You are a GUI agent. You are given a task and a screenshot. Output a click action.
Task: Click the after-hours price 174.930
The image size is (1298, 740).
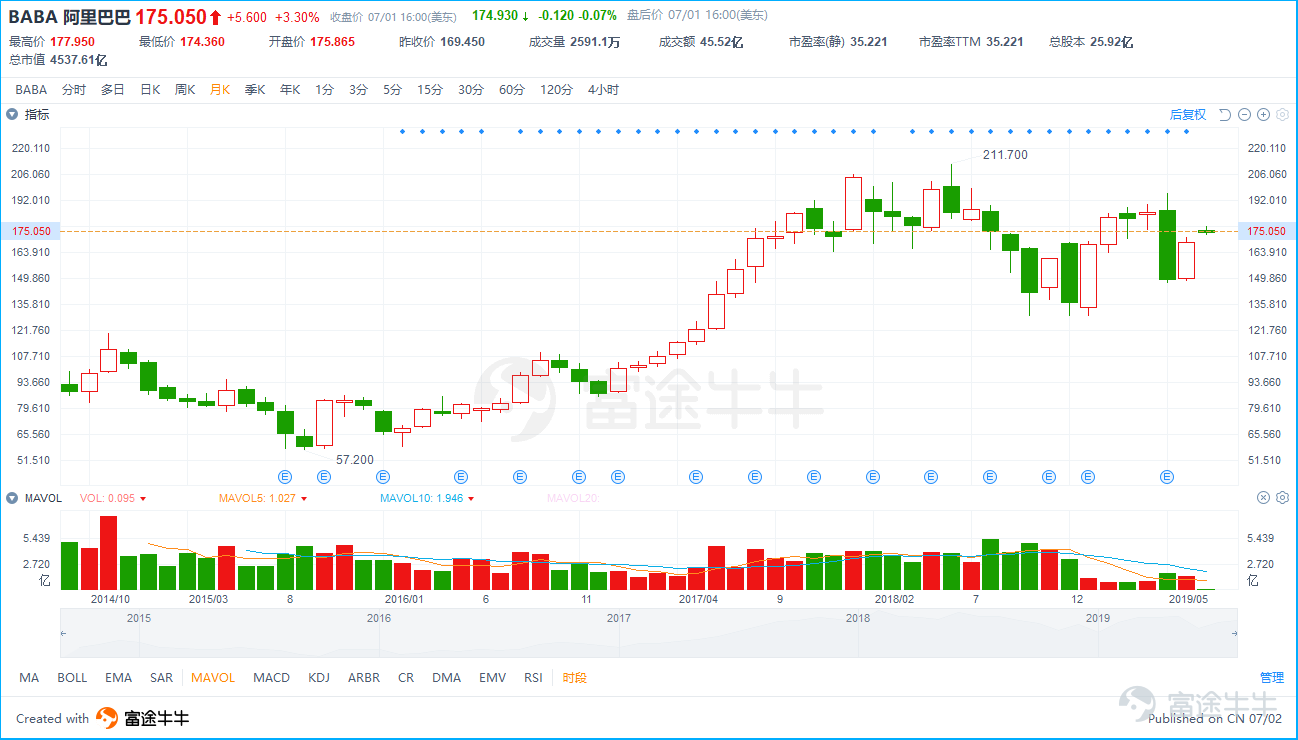pyautogui.click(x=495, y=17)
